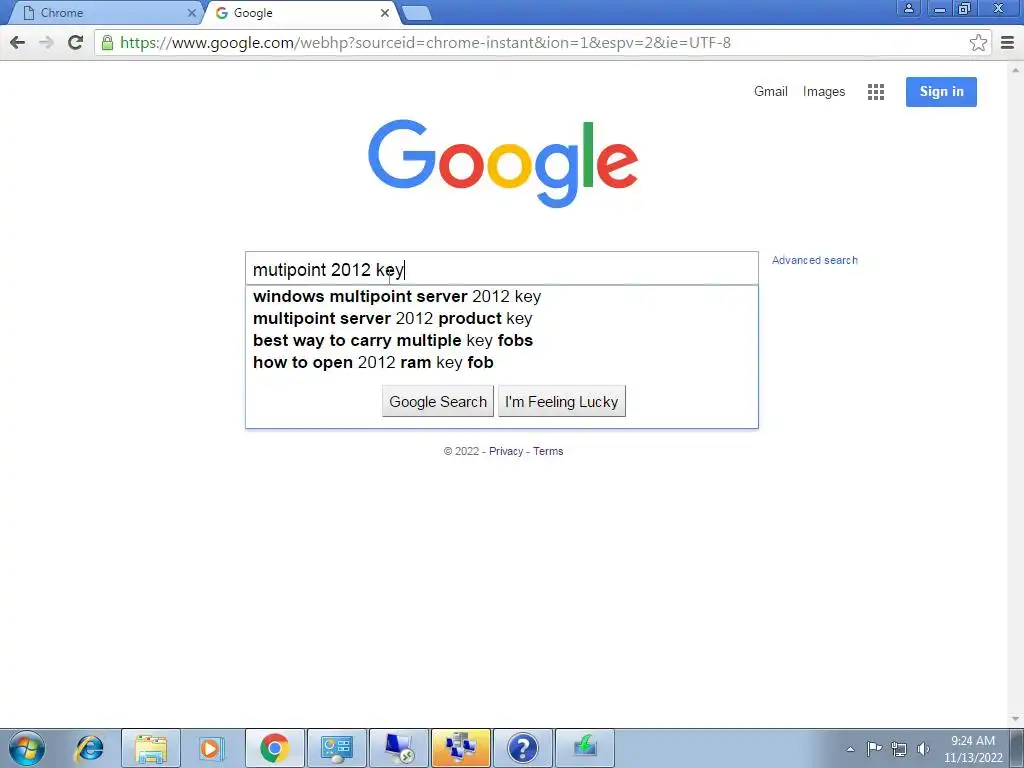Open Windows Media Player taskbar icon
Viewport: 1024px width, 768px height.
pos(212,748)
